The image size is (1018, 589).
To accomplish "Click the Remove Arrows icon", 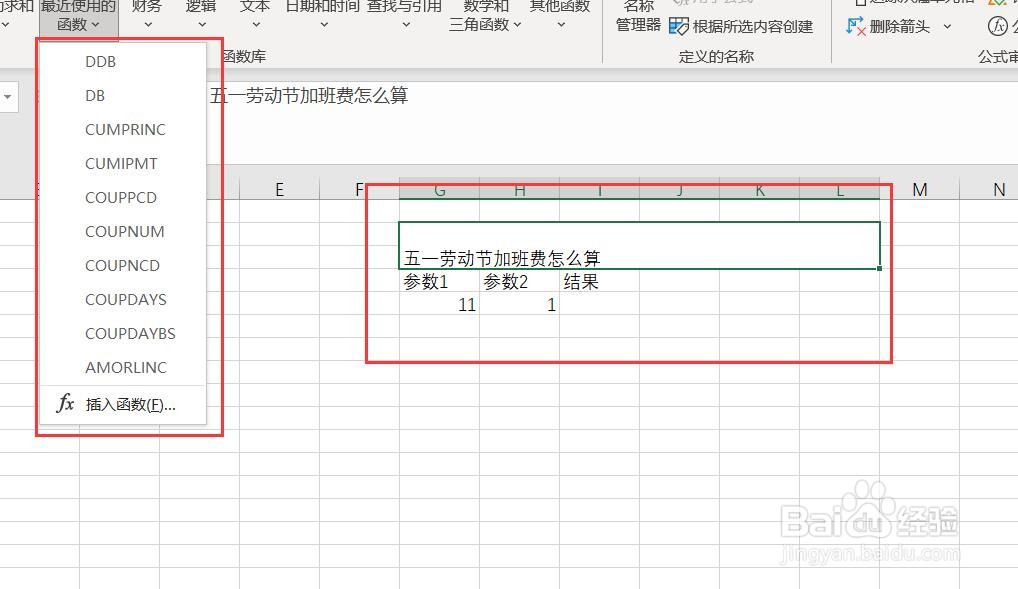I will [x=856, y=27].
